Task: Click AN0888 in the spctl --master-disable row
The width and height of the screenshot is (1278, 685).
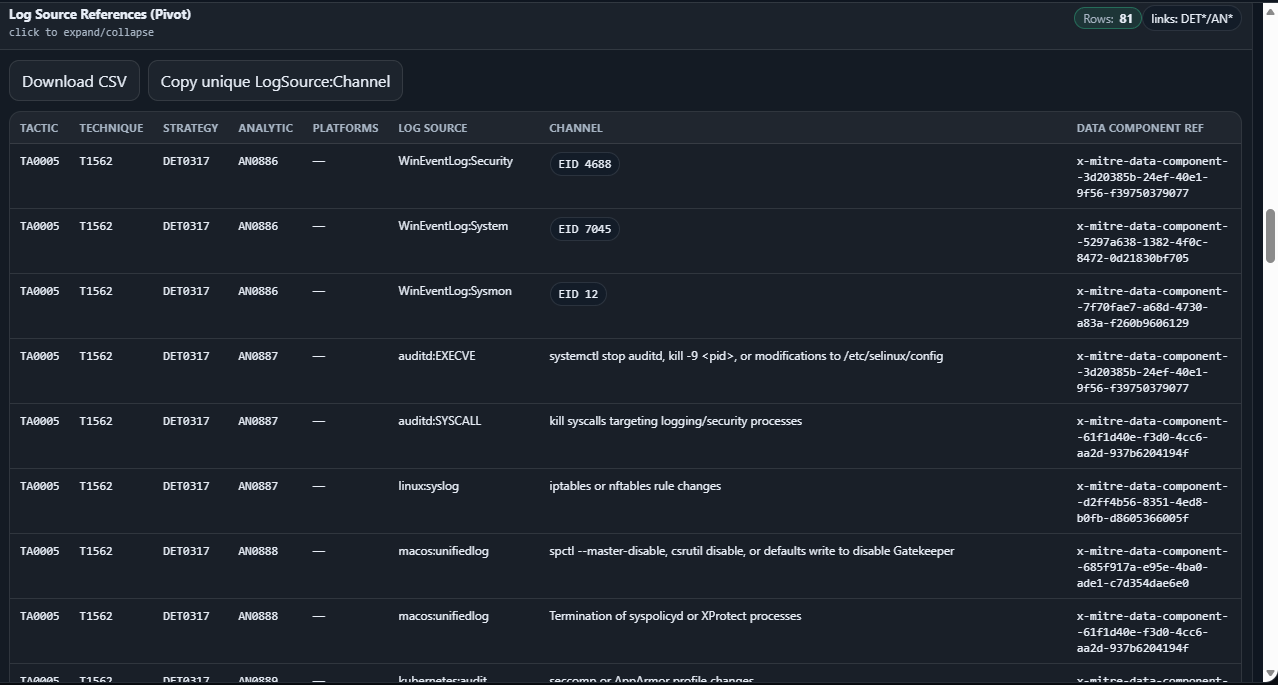Action: point(258,551)
